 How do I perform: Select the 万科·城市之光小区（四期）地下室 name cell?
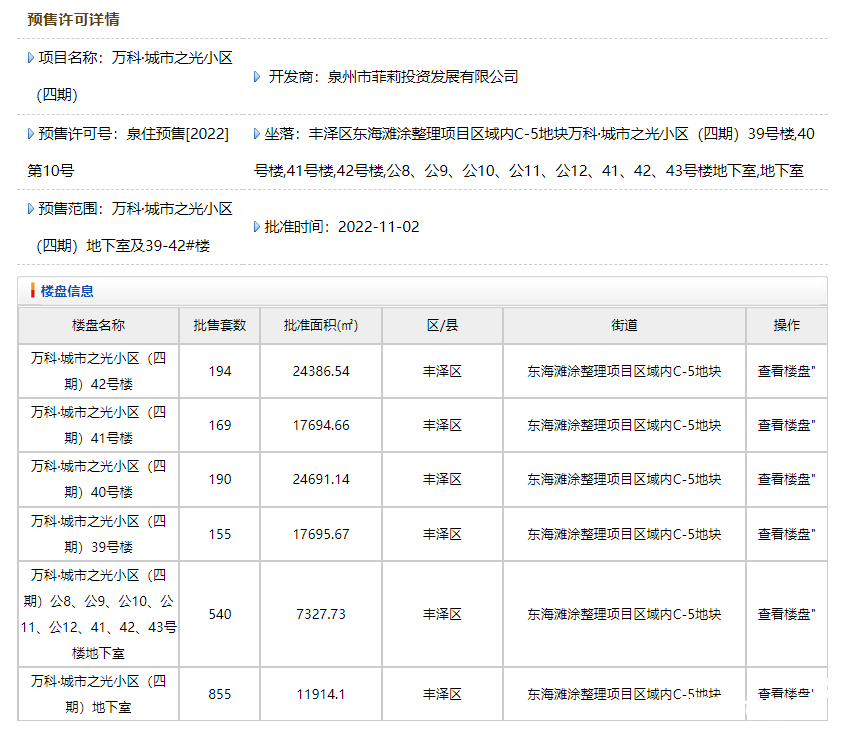(99, 694)
